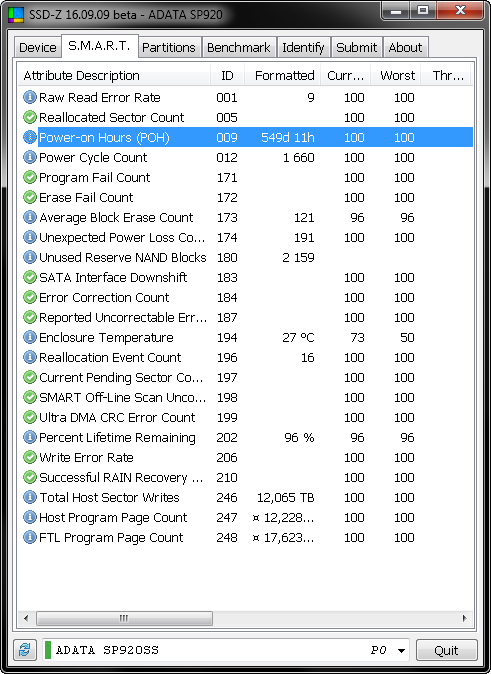
Task: Open the Identify tab
Action: 303,47
